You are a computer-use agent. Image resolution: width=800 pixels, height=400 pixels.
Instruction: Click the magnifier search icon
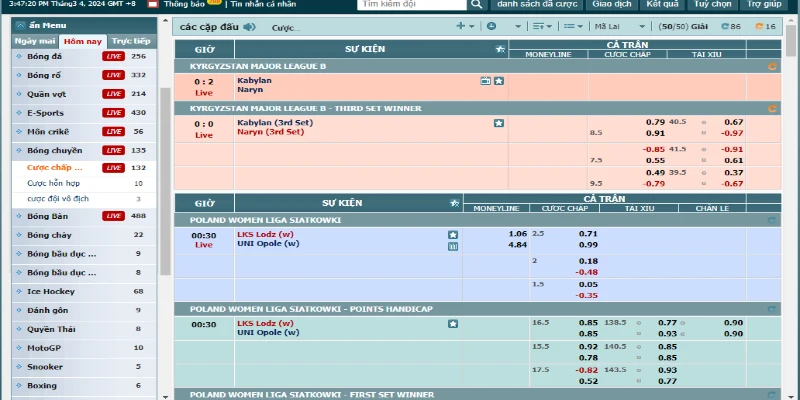point(476,4)
